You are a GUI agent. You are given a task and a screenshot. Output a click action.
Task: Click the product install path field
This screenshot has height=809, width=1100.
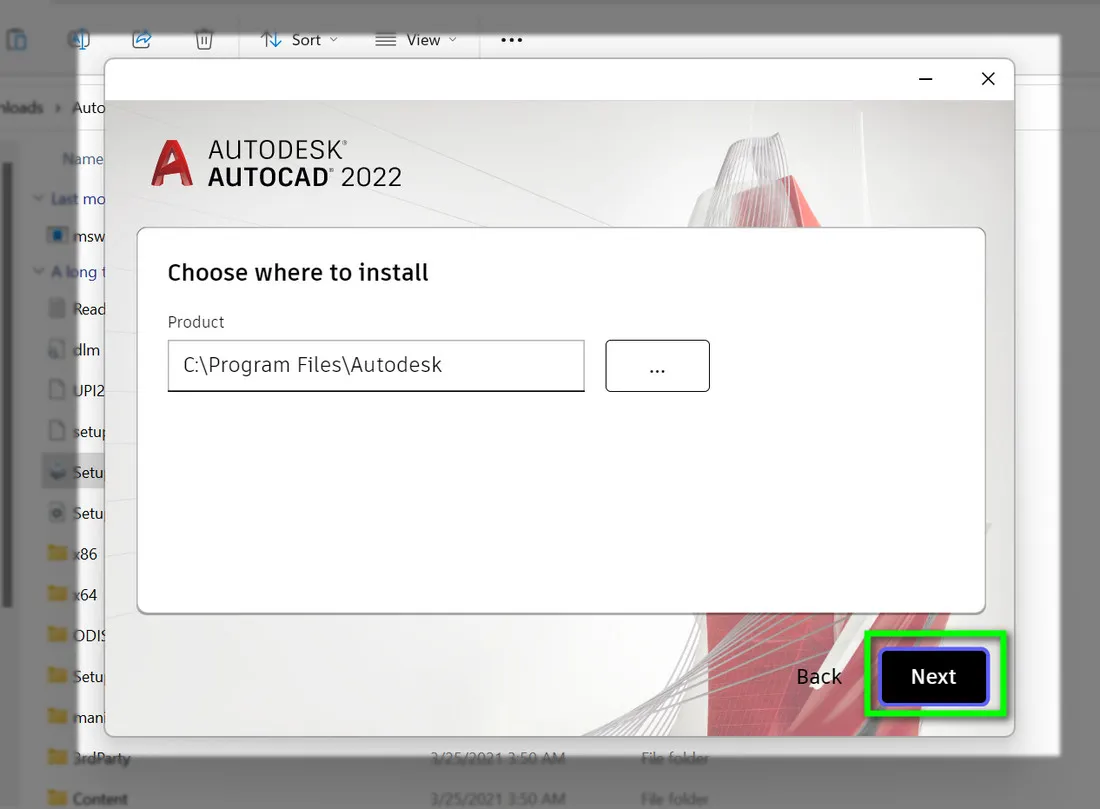tap(375, 365)
